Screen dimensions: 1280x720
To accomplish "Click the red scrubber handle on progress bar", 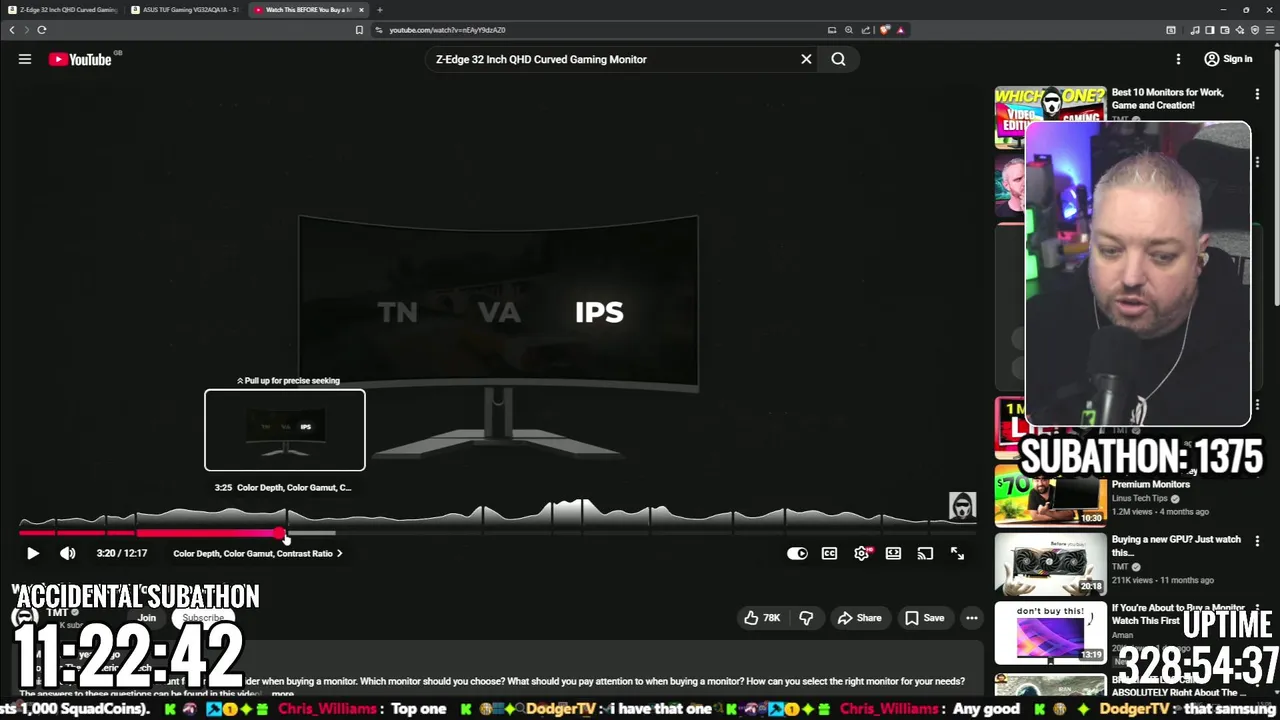I will pyautogui.click(x=281, y=533).
